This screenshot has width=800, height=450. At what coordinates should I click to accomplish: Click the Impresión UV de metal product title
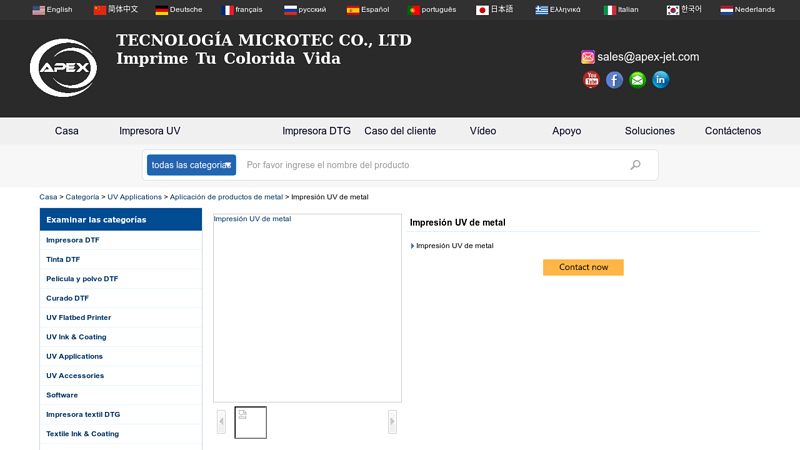pos(458,222)
